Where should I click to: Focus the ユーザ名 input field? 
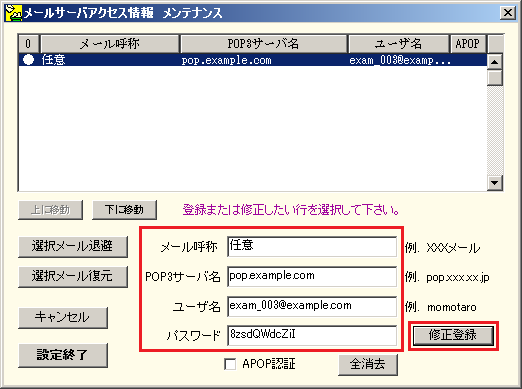tap(312, 306)
